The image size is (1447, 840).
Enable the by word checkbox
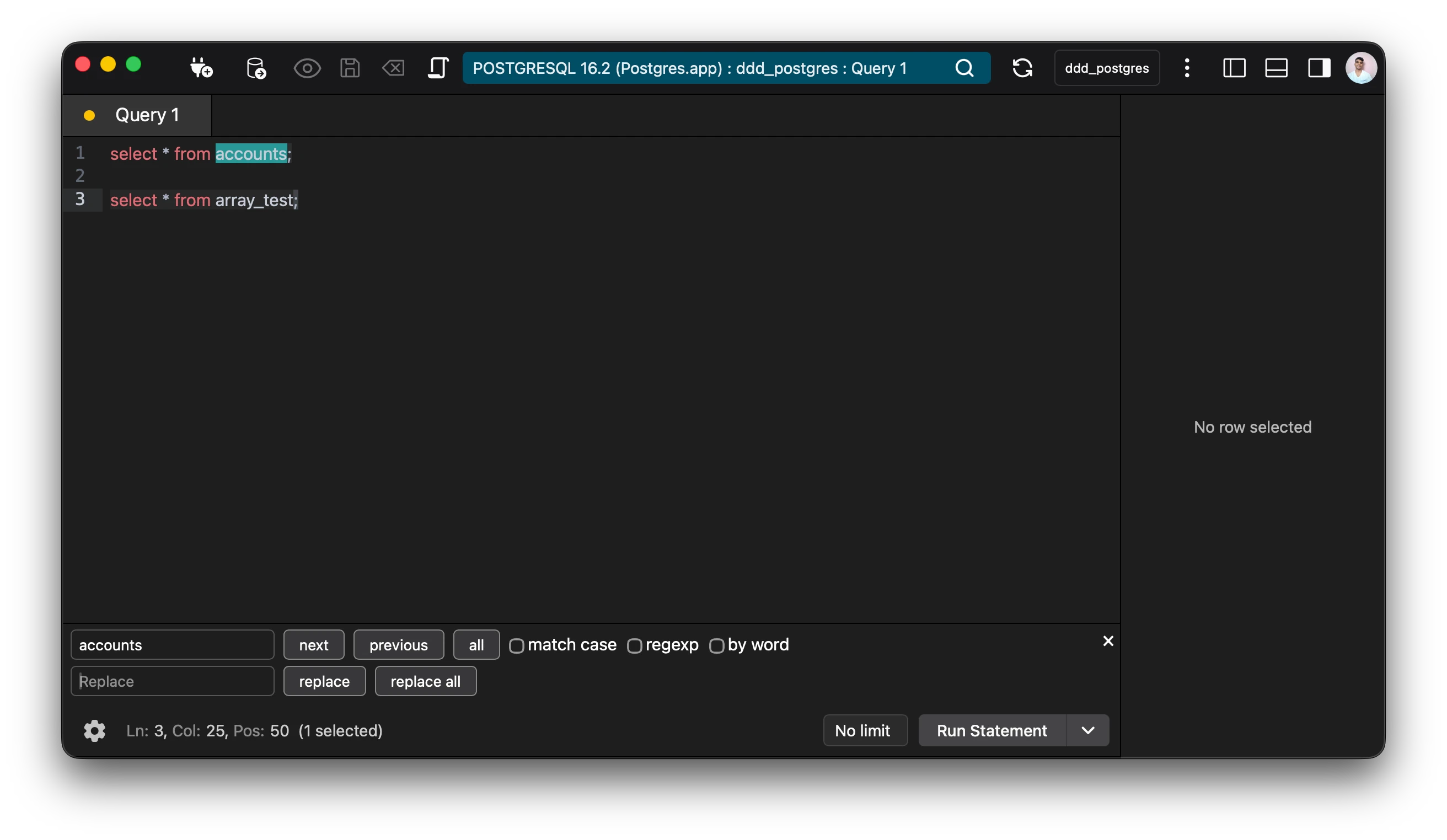(x=716, y=645)
